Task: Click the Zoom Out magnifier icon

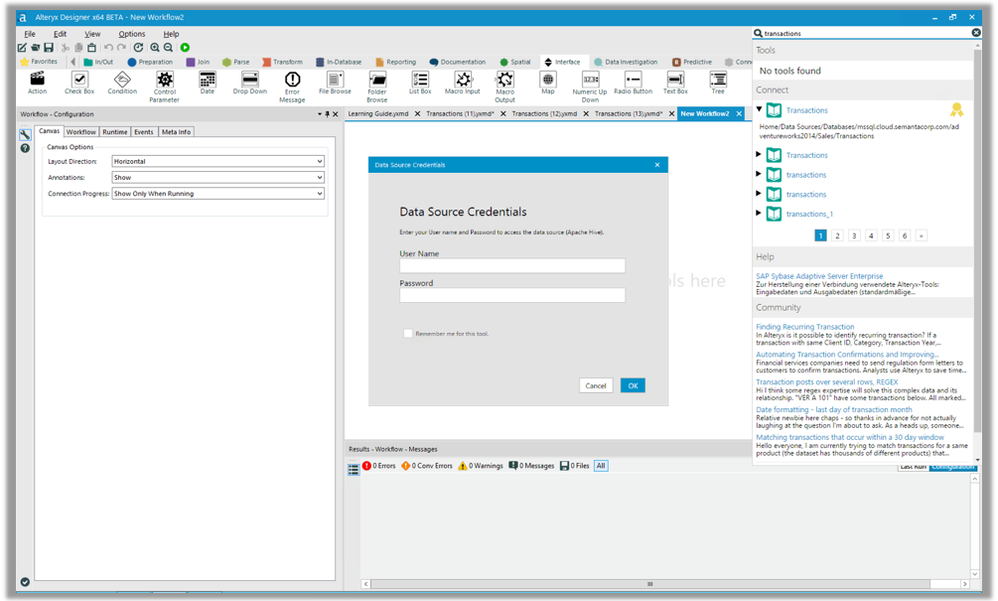Action: (x=168, y=47)
